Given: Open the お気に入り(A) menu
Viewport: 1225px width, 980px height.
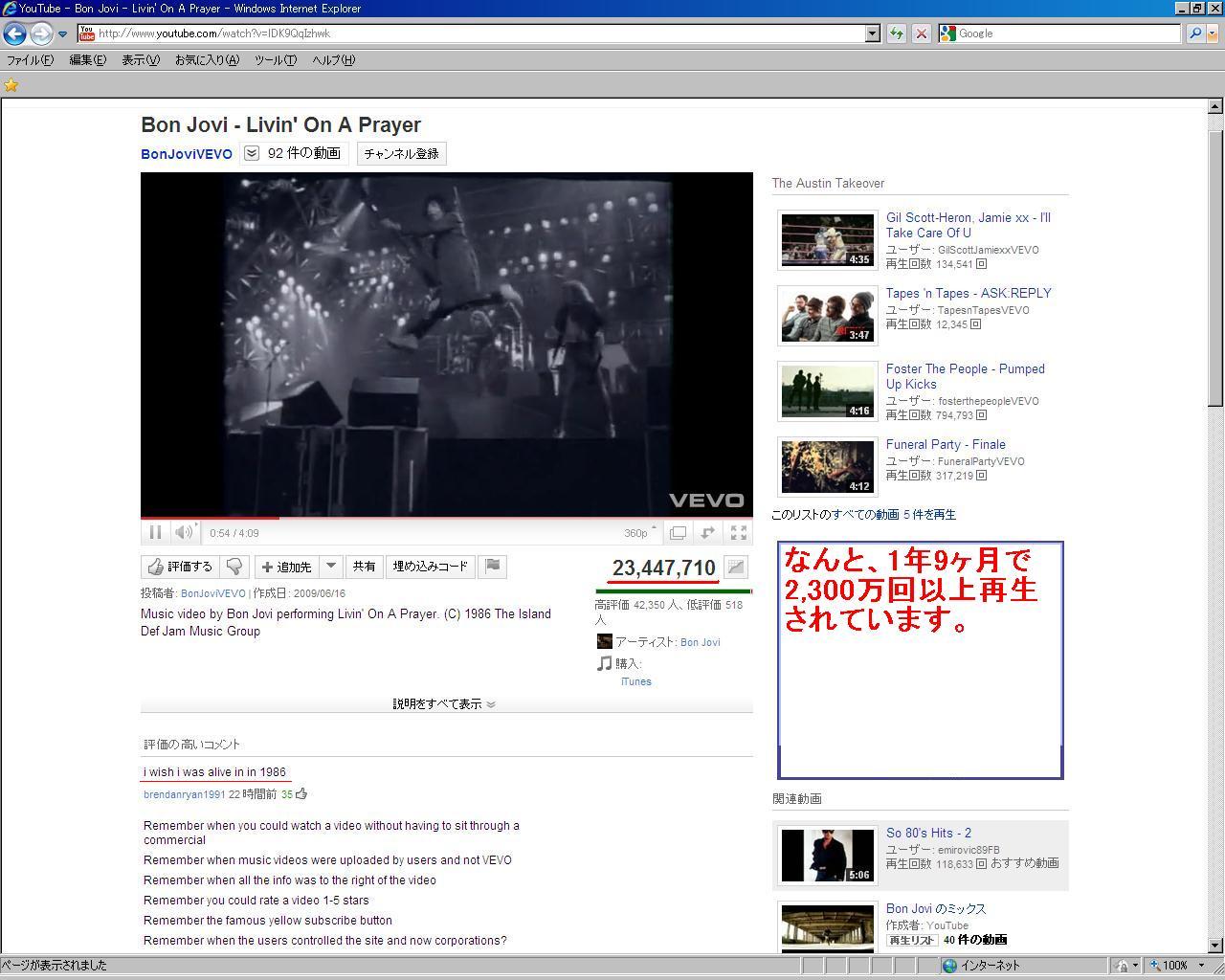Looking at the screenshot, I should pyautogui.click(x=207, y=60).
